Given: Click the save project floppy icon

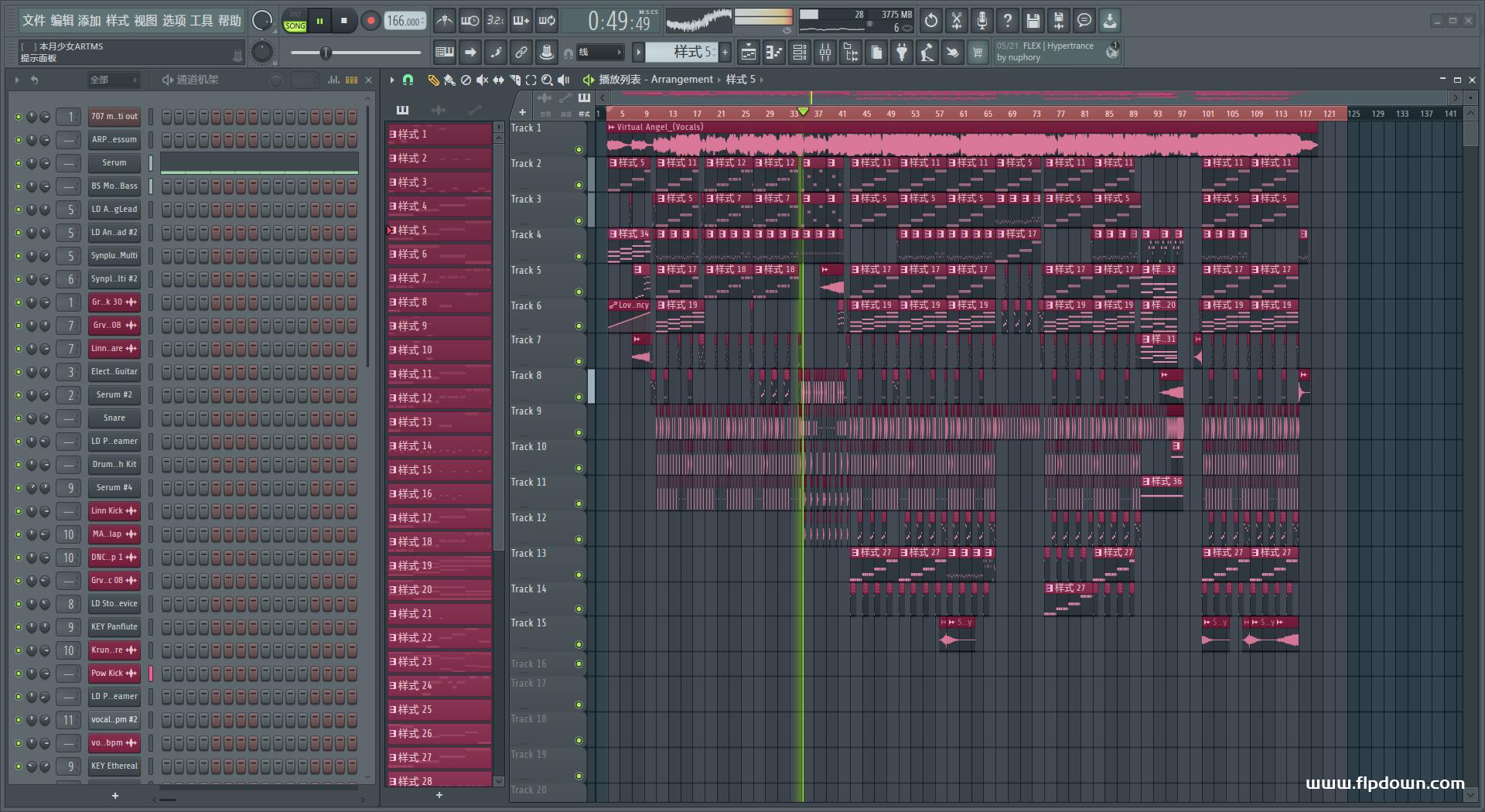Looking at the screenshot, I should [1033, 21].
